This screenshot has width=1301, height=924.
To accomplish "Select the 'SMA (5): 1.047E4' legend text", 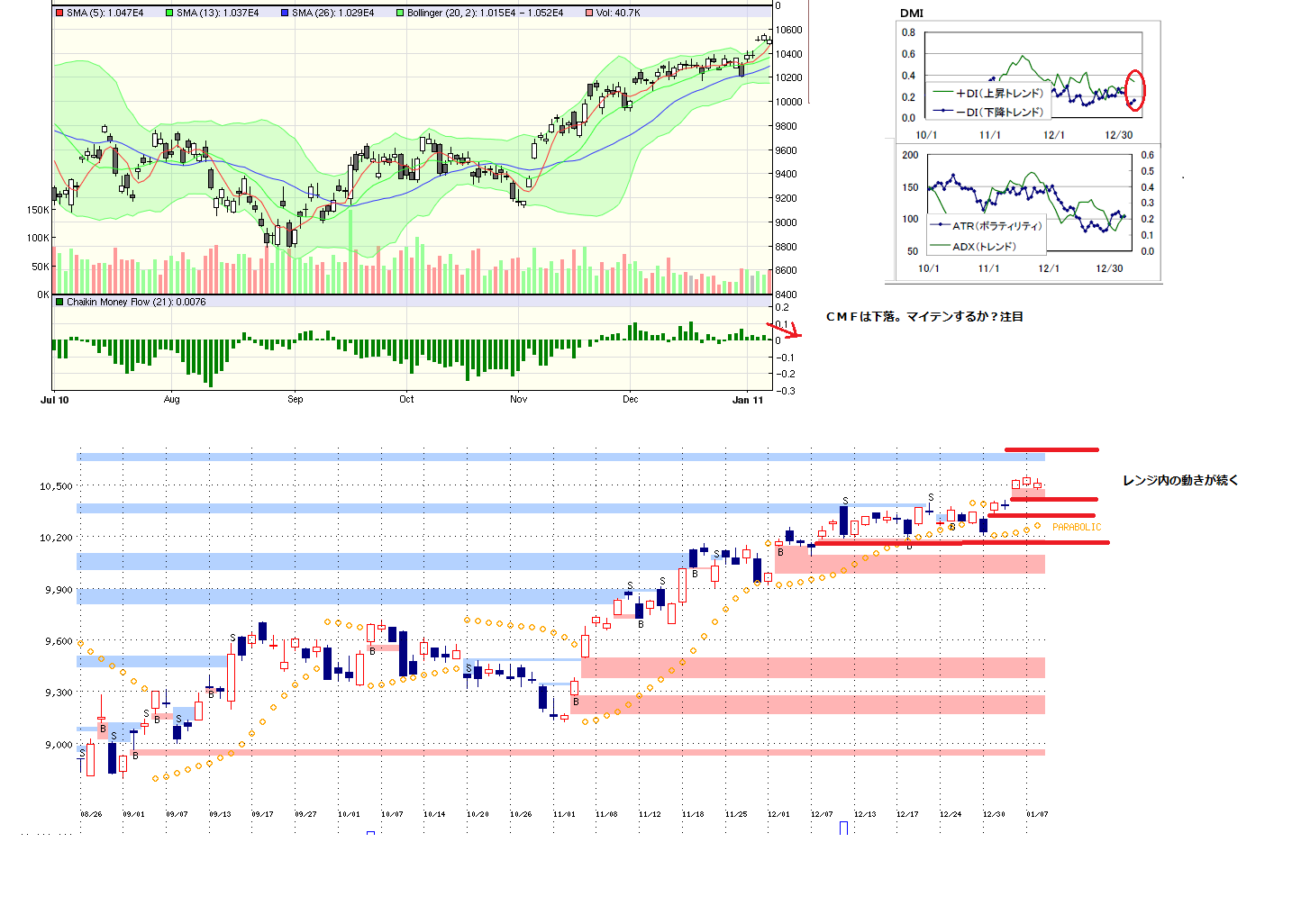I will (x=105, y=14).
